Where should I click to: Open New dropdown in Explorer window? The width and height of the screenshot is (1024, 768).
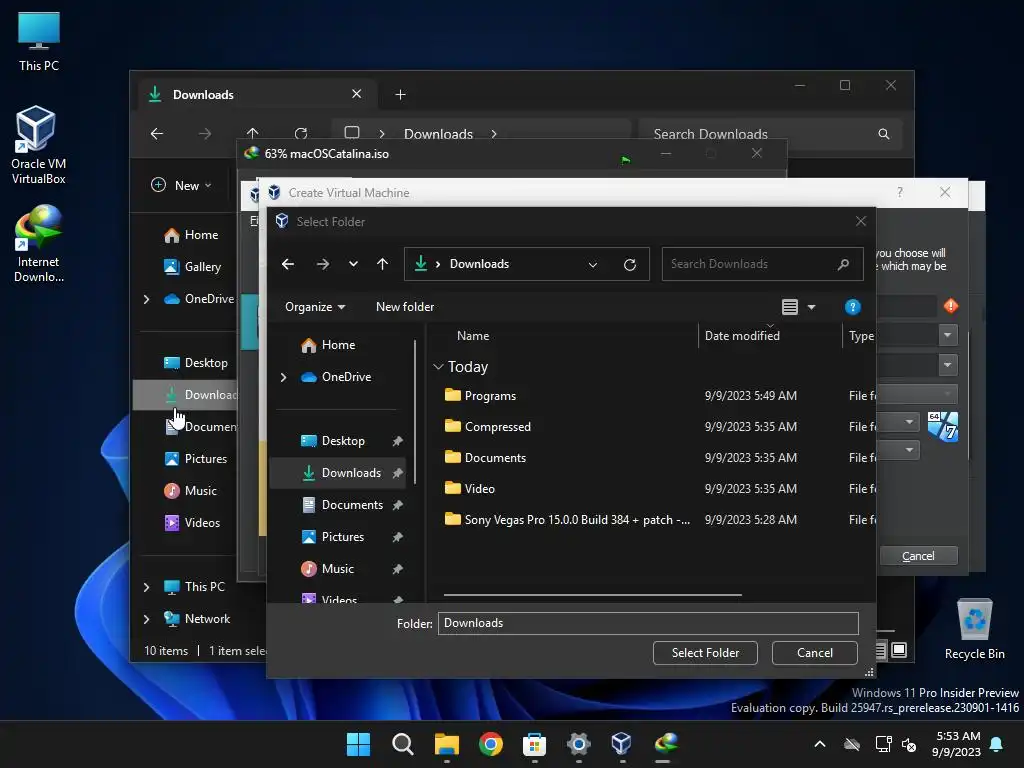(182, 185)
